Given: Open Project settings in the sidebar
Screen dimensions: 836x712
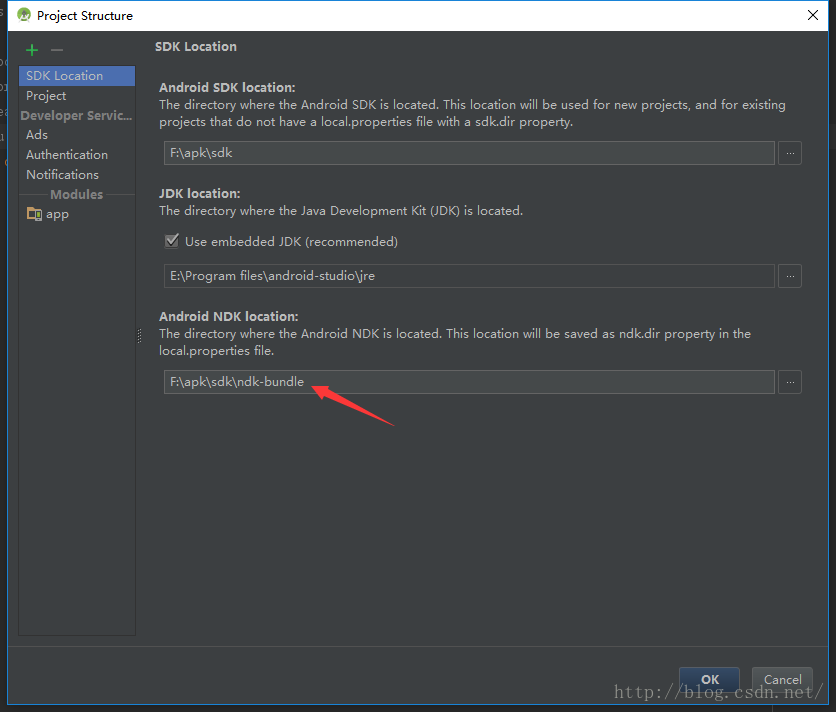Looking at the screenshot, I should click(77, 96).
